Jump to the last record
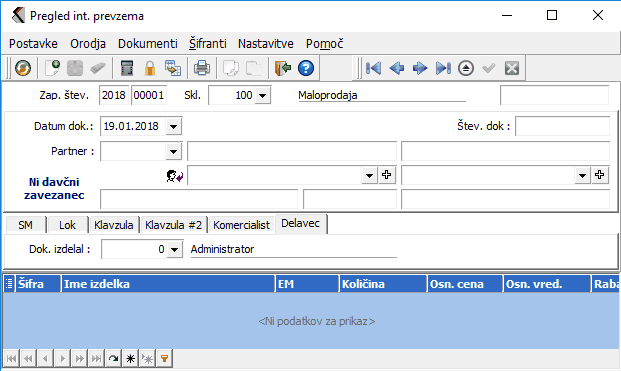The width and height of the screenshot is (621, 371). tap(443, 68)
